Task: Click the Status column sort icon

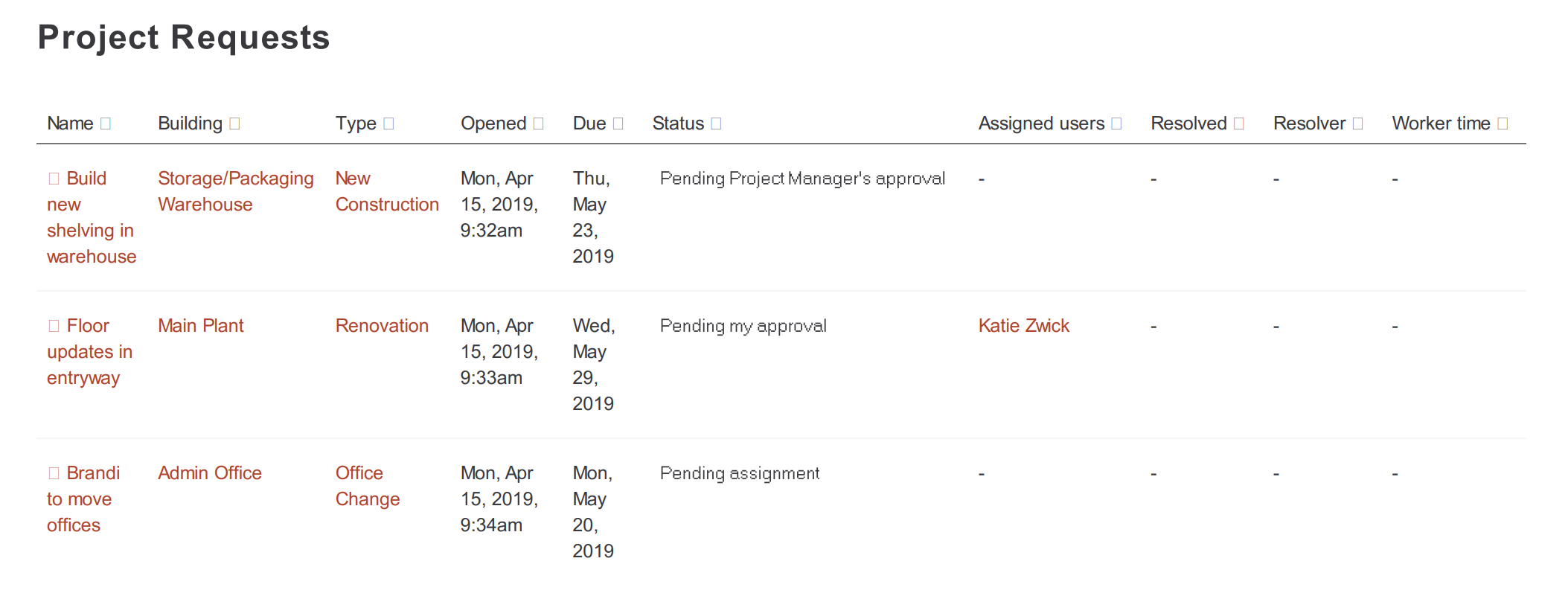Action: click(x=716, y=124)
